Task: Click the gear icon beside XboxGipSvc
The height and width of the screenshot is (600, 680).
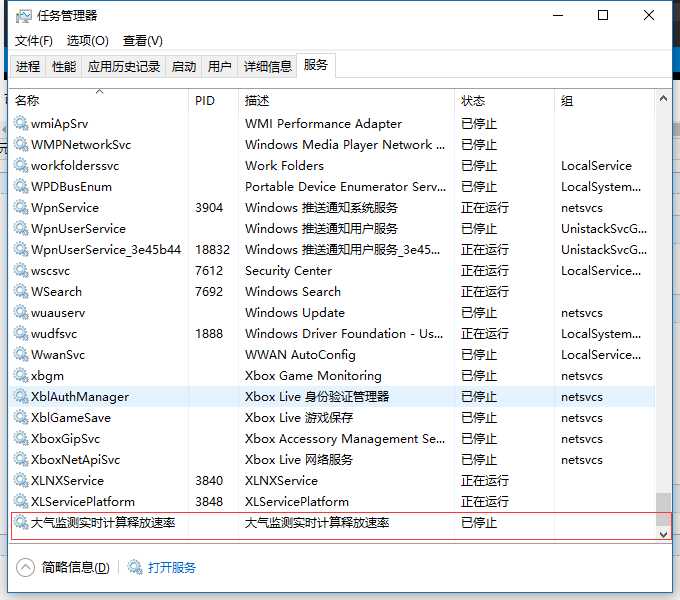Action: (21, 438)
